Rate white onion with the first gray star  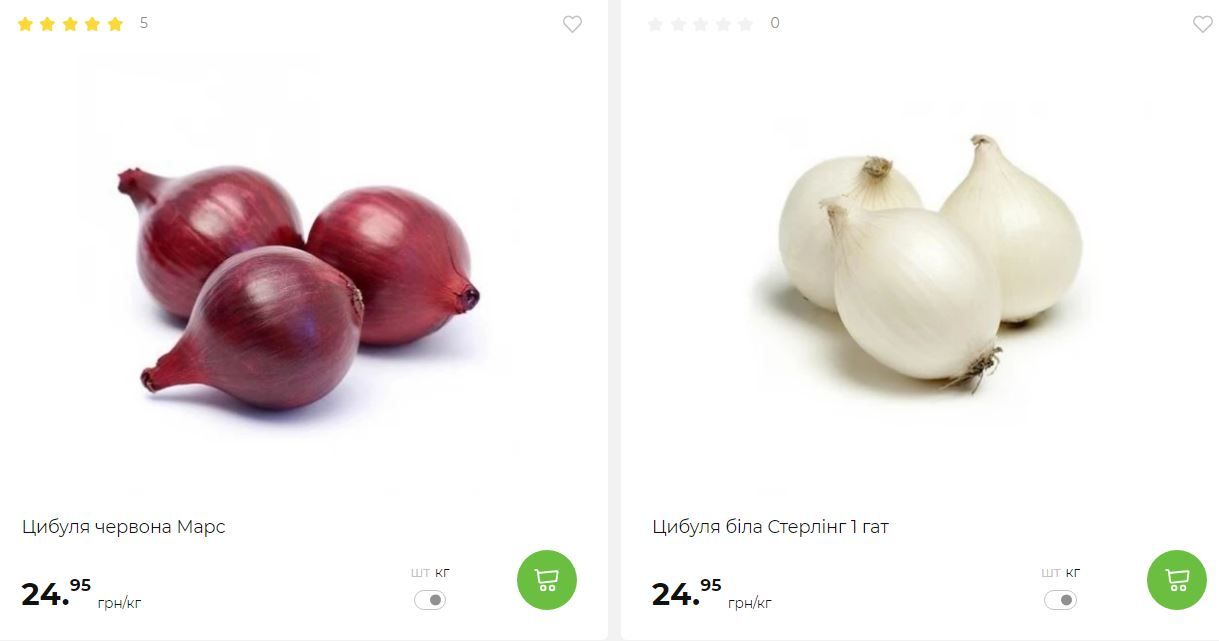[x=655, y=24]
